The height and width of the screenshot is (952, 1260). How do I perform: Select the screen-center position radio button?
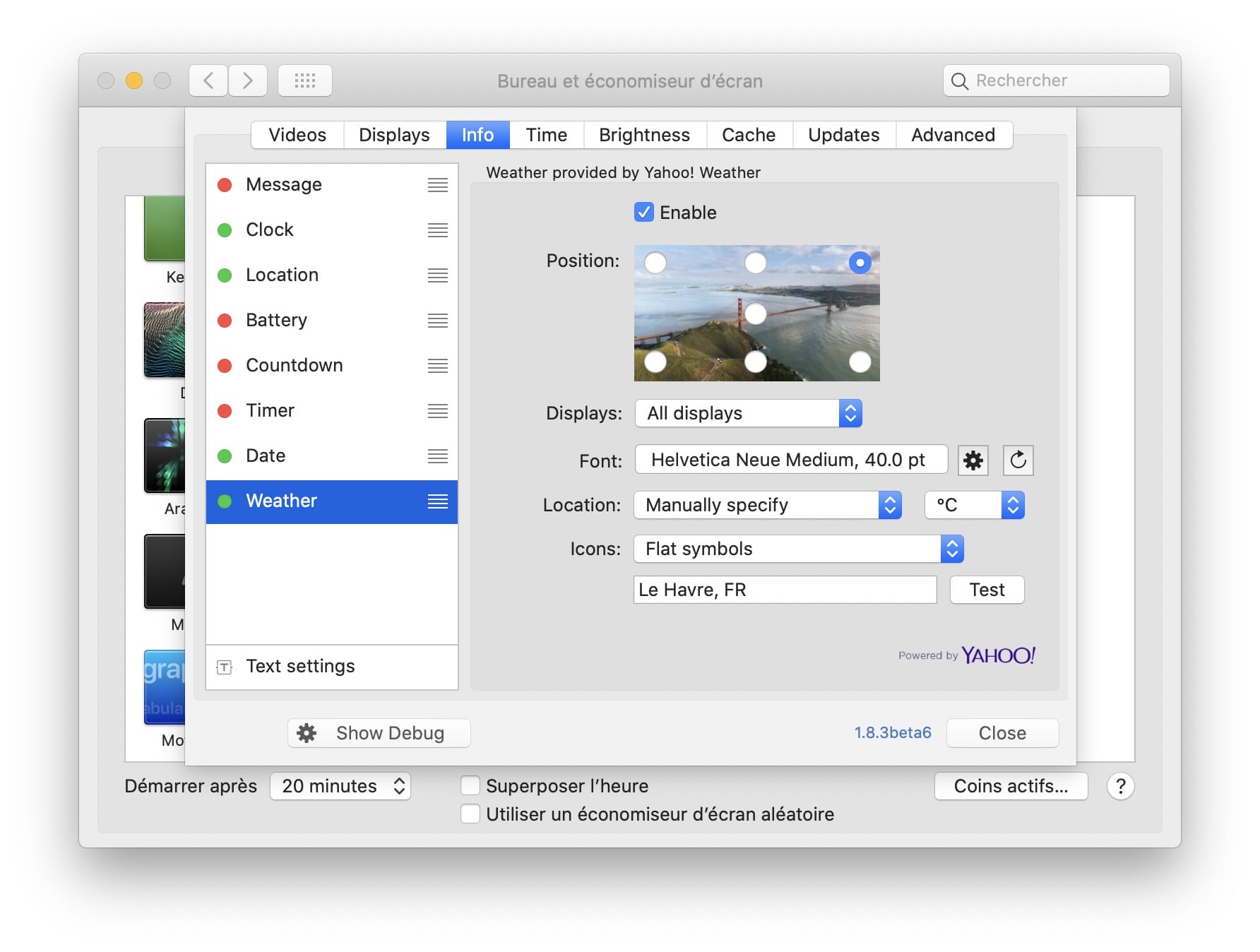pos(756,314)
